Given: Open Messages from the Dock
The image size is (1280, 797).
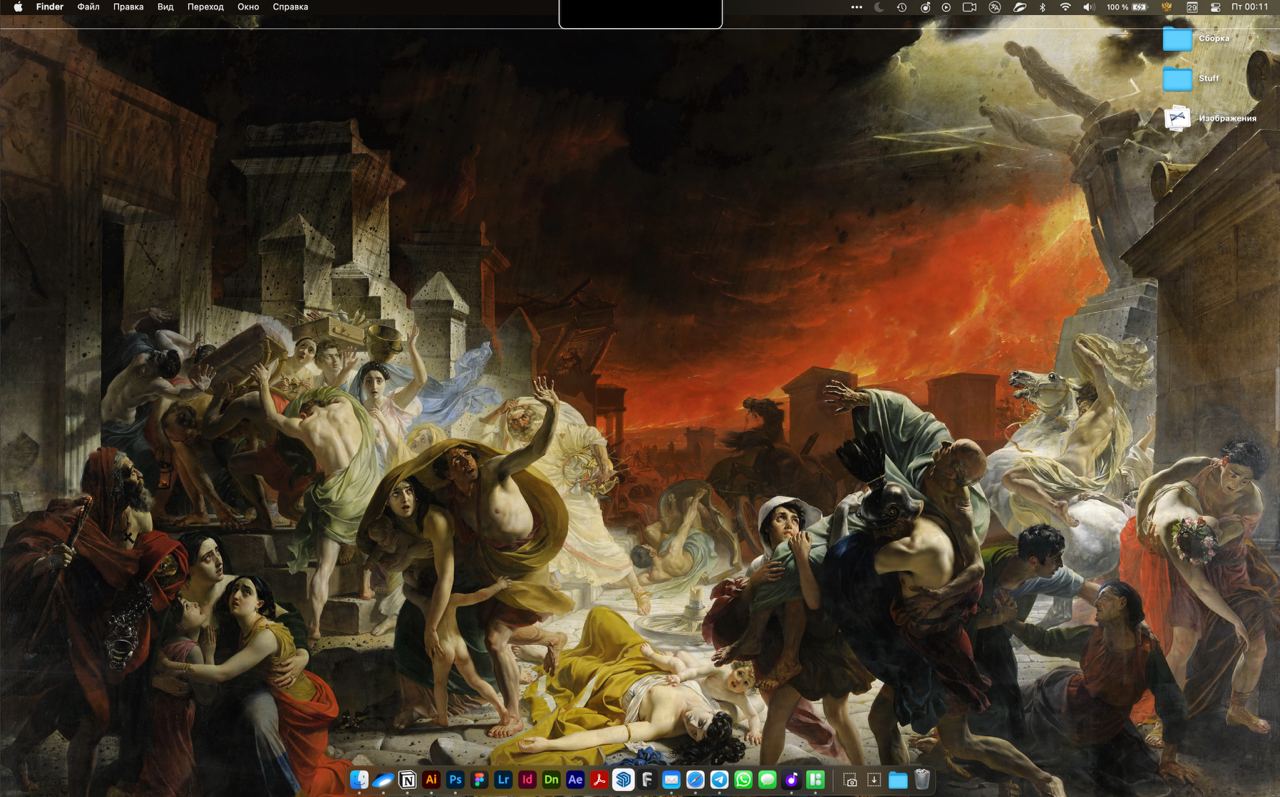Looking at the screenshot, I should click(x=767, y=780).
